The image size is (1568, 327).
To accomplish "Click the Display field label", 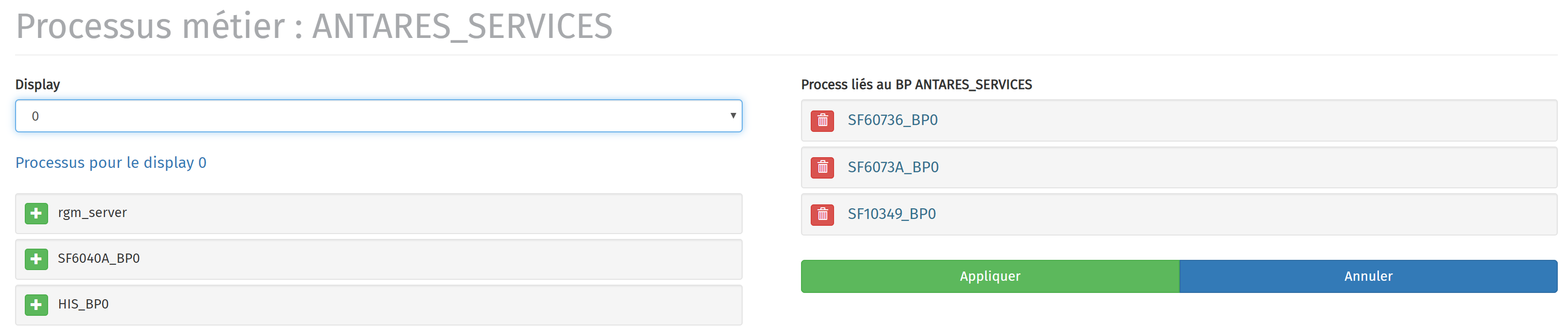I will 38,85.
